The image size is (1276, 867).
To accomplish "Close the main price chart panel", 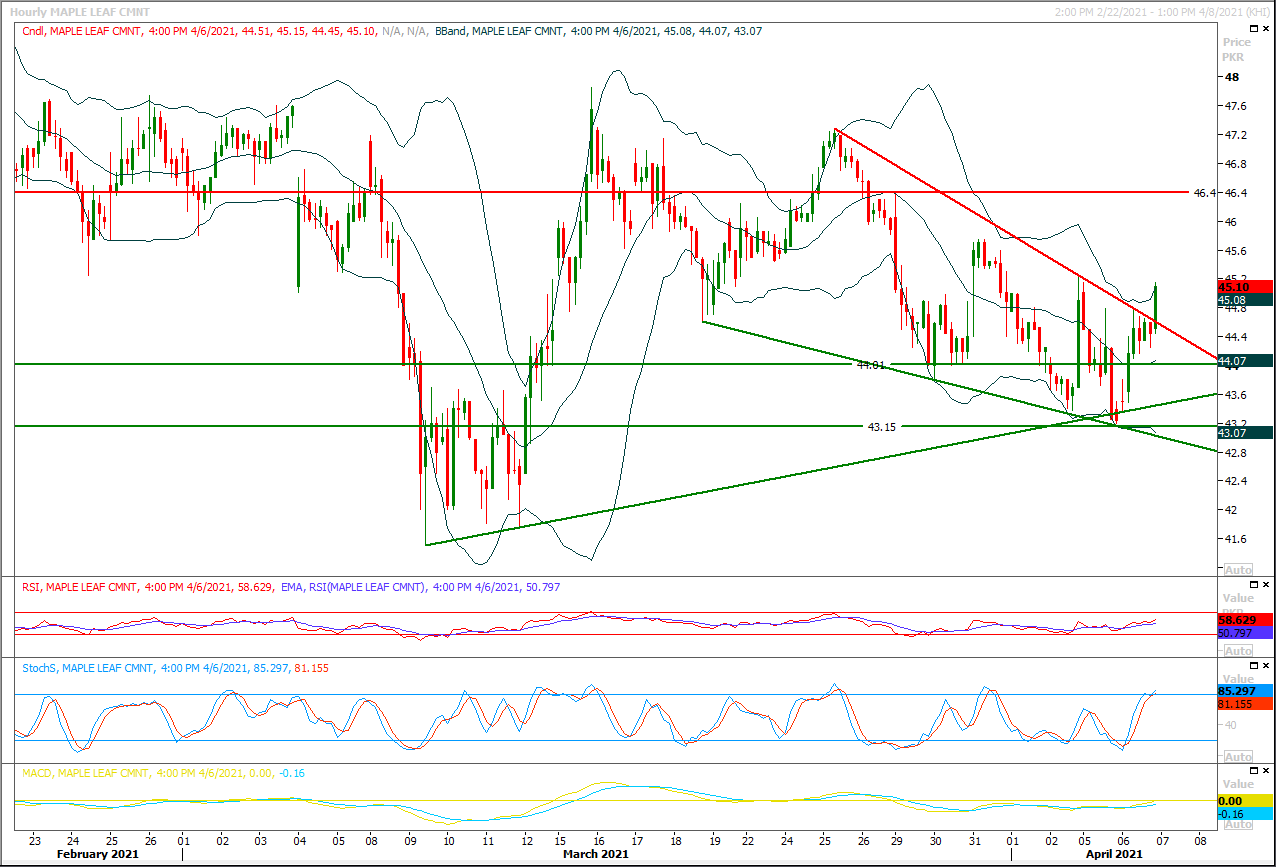I will 1267,30.
